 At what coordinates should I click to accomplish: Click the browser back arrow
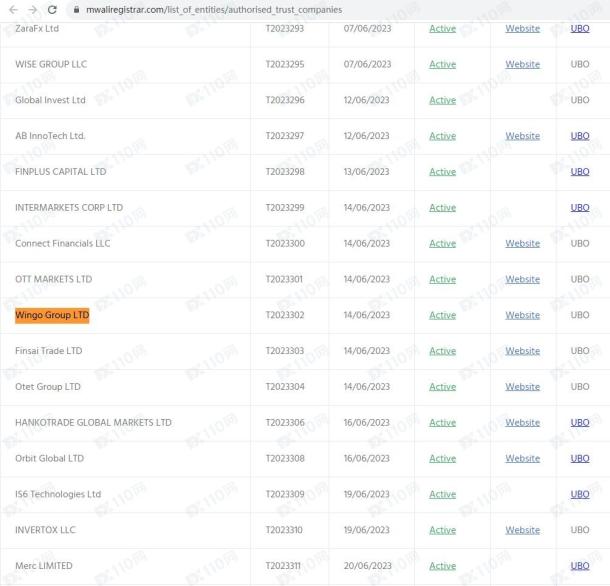pyautogui.click(x=11, y=9)
